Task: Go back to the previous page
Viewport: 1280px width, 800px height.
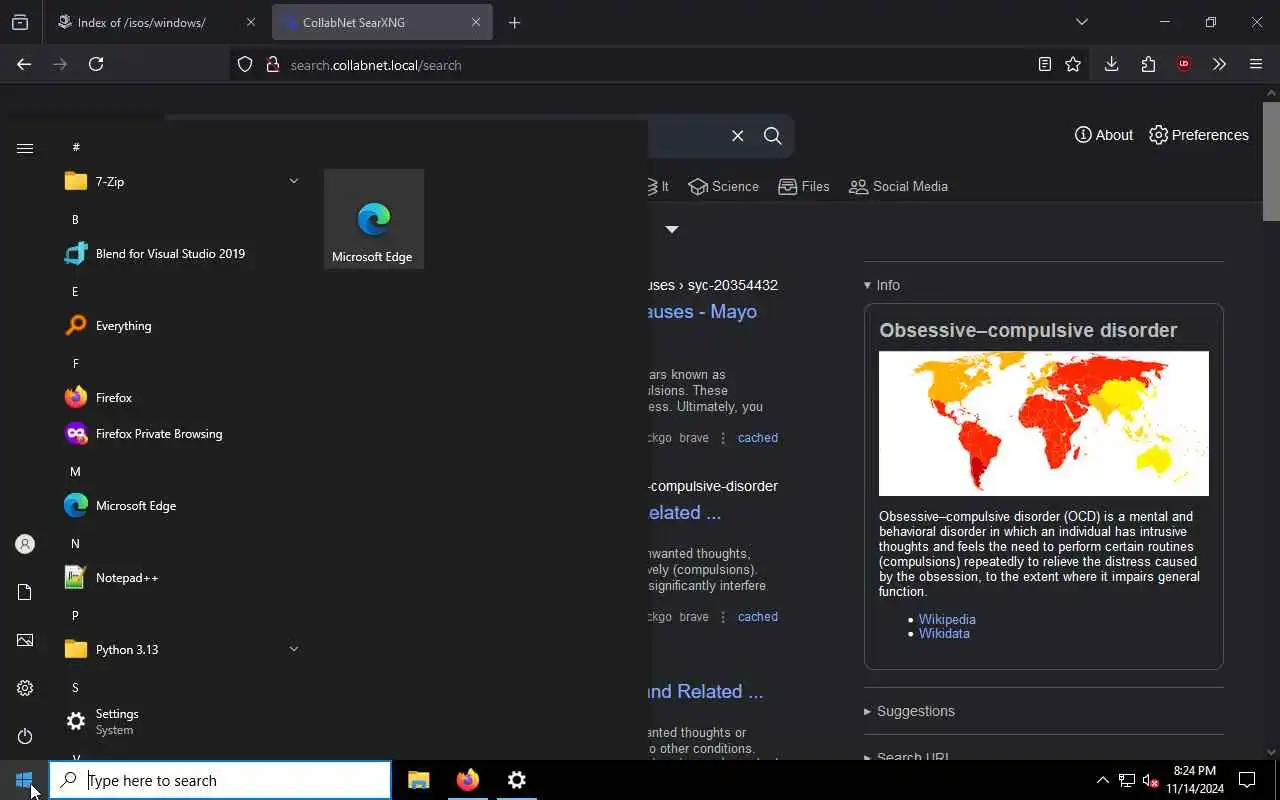Action: point(24,64)
